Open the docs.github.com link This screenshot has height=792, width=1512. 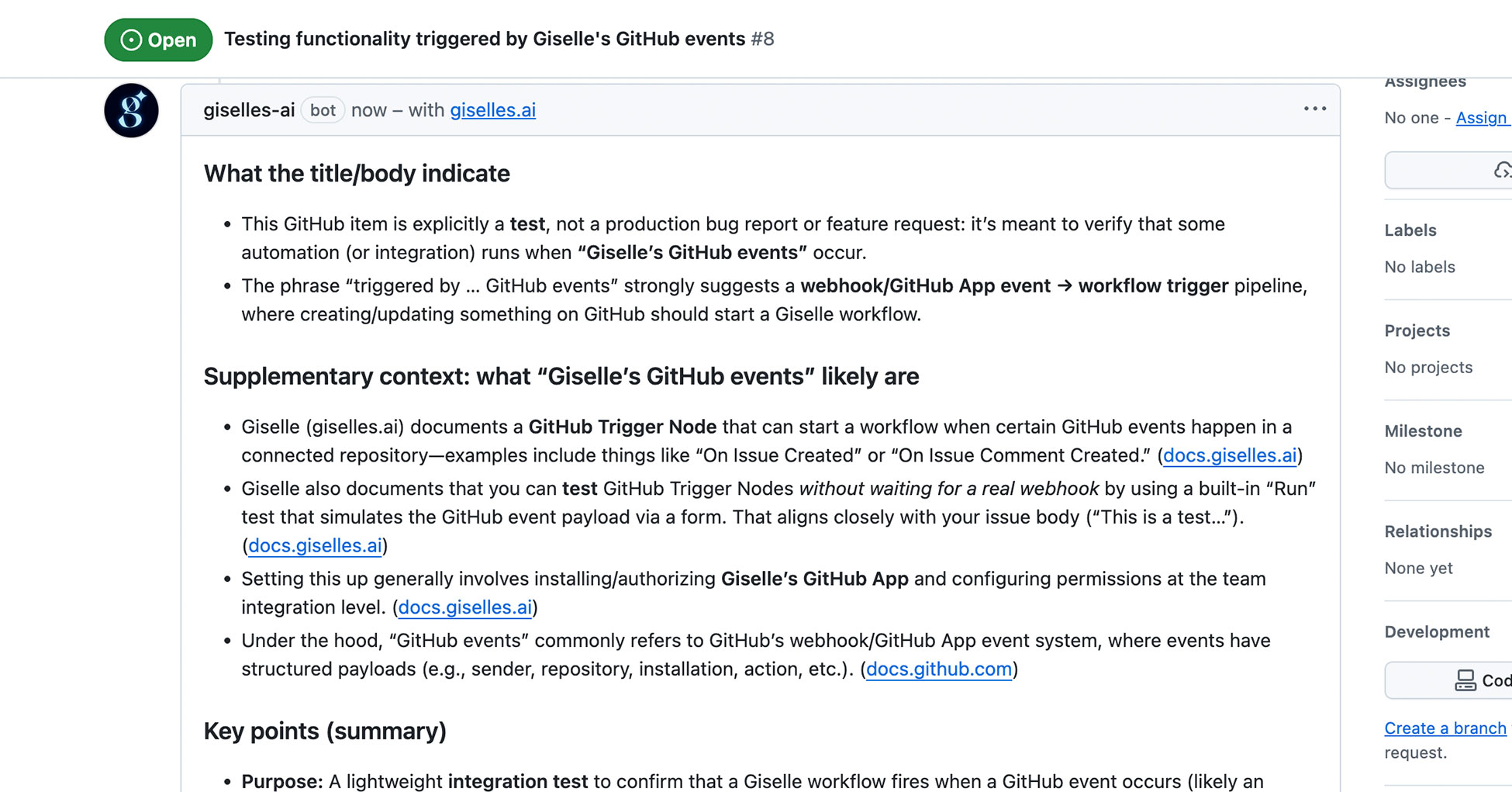[x=938, y=669]
